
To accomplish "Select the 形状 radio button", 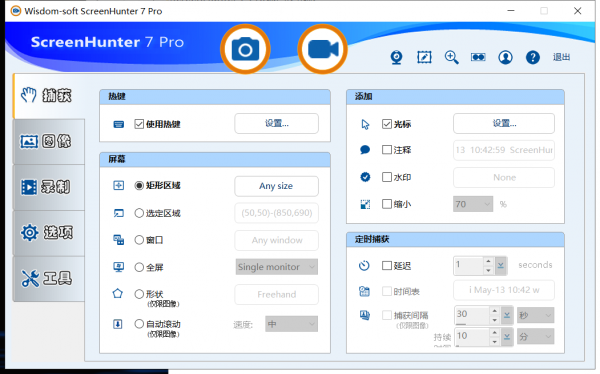I will pyautogui.click(x=139, y=294).
